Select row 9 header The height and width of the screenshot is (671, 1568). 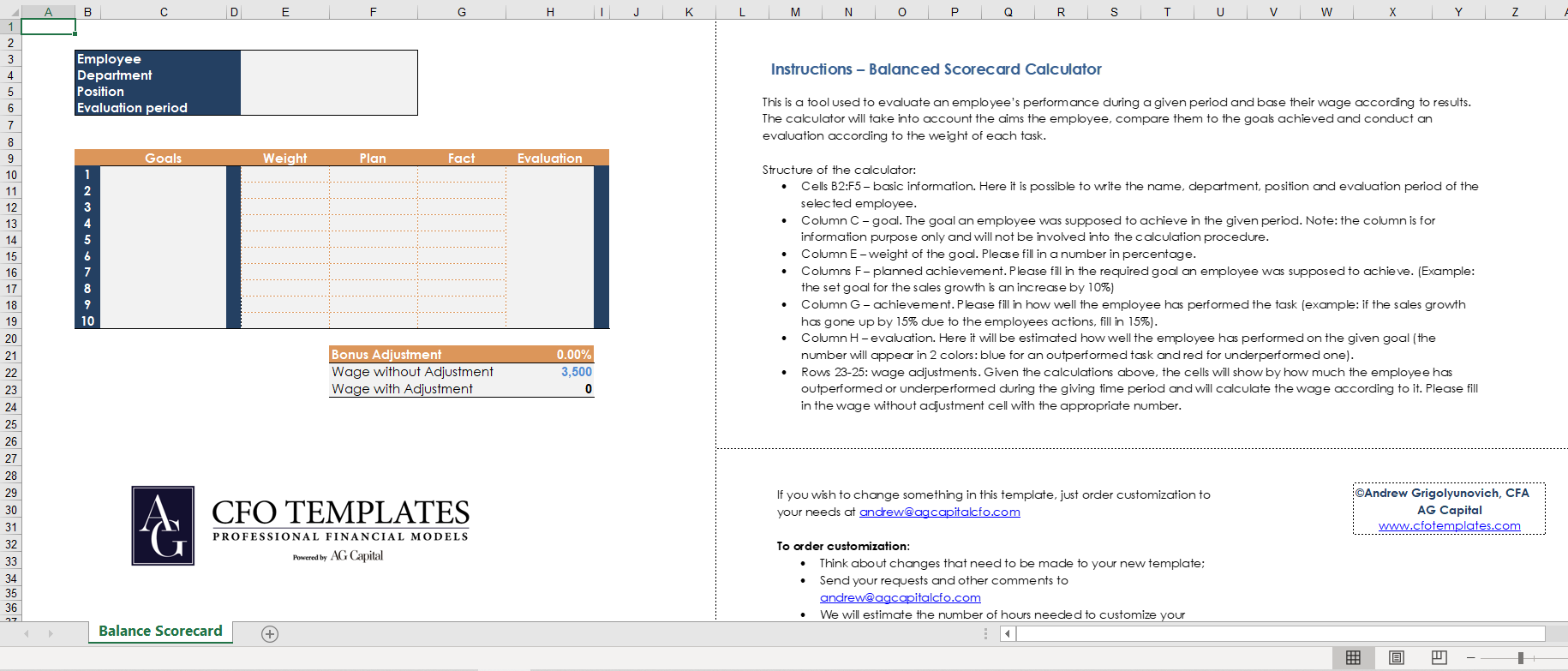10,159
